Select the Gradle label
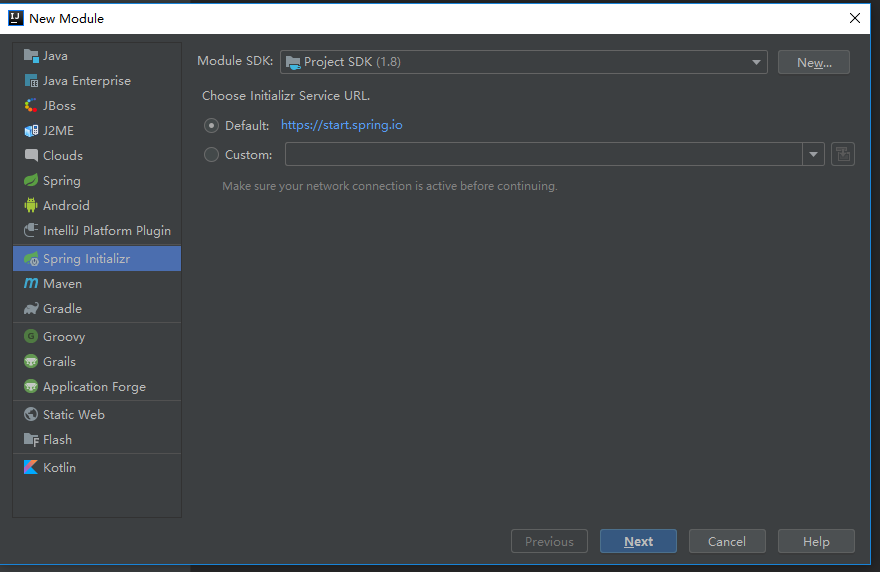This screenshot has width=880, height=572. pos(62,309)
